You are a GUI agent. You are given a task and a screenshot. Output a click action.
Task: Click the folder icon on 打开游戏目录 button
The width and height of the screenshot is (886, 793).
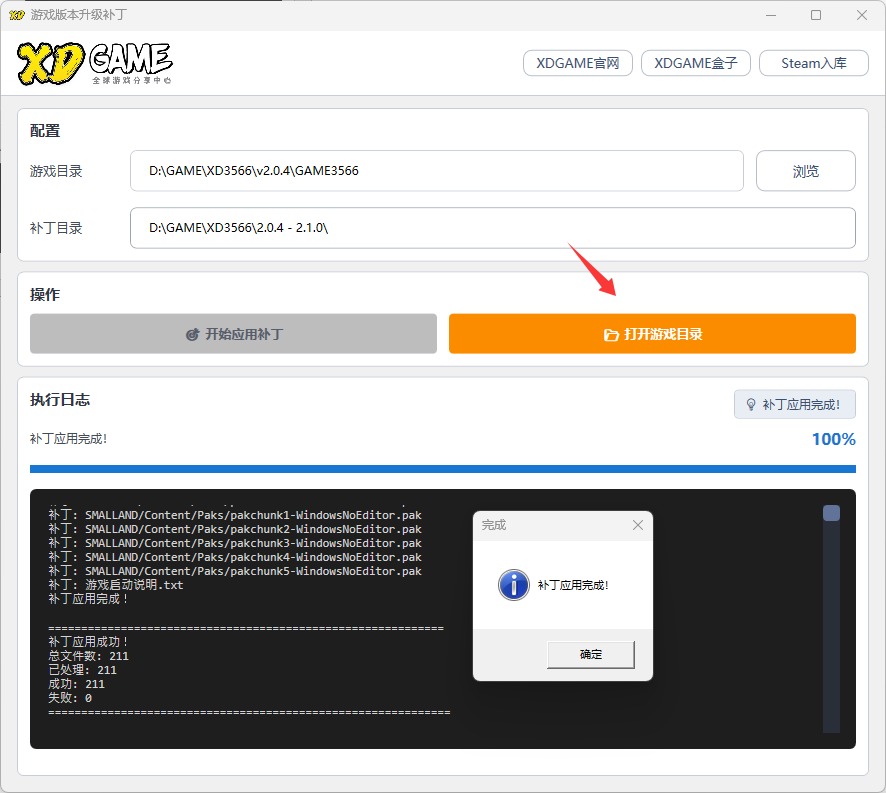[611, 335]
